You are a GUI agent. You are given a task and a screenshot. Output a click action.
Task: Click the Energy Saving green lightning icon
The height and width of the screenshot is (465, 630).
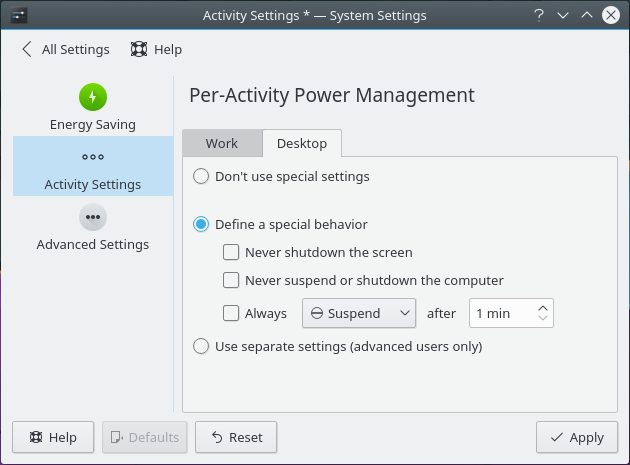(93, 97)
